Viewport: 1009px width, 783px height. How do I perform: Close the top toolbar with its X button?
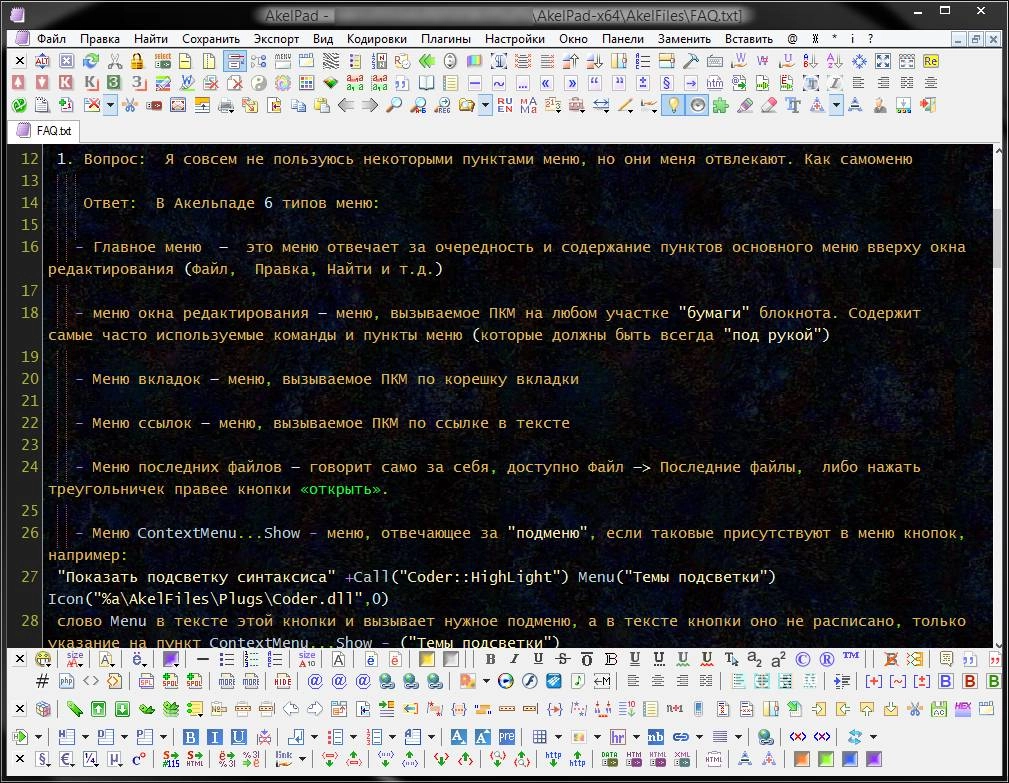(x=20, y=61)
